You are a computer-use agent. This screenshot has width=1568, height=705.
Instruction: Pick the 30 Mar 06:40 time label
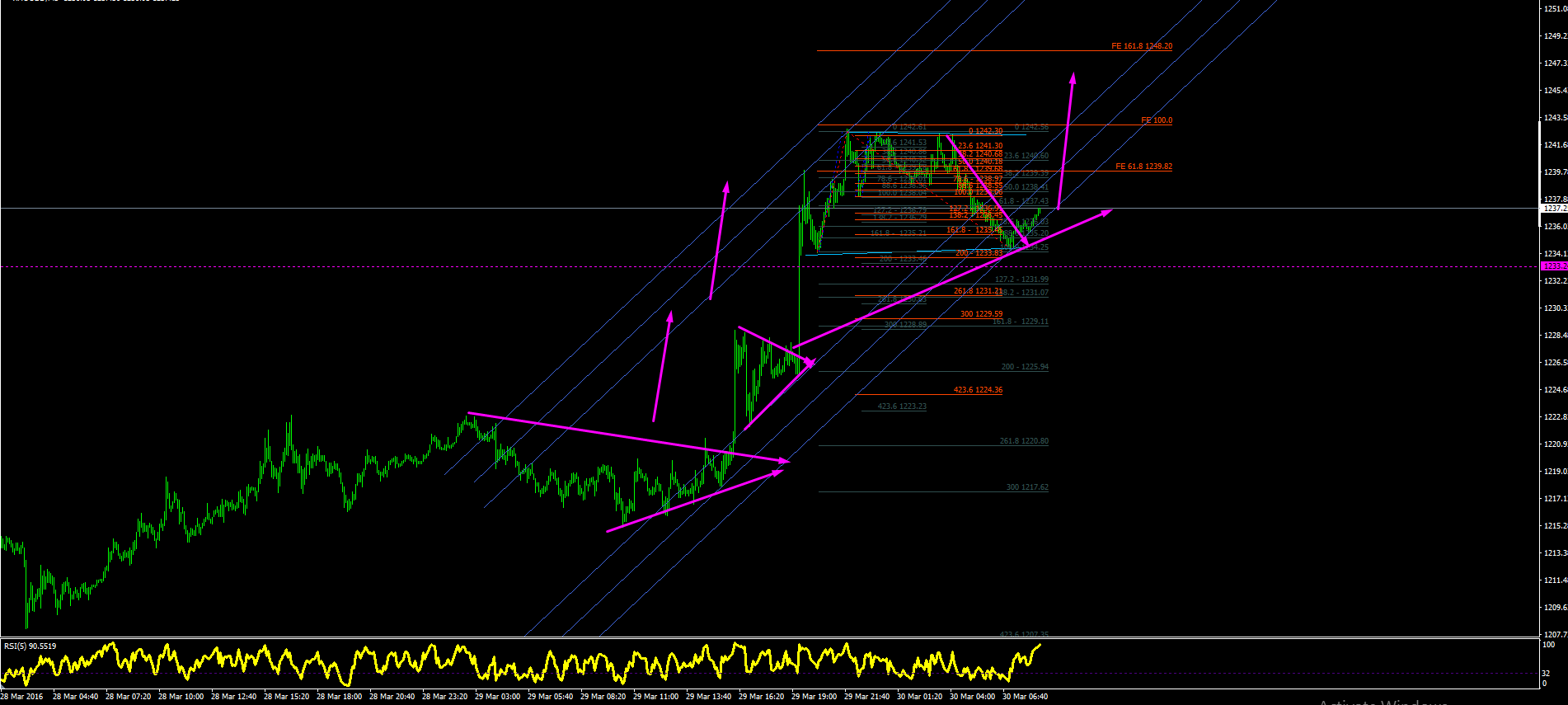(1025, 697)
